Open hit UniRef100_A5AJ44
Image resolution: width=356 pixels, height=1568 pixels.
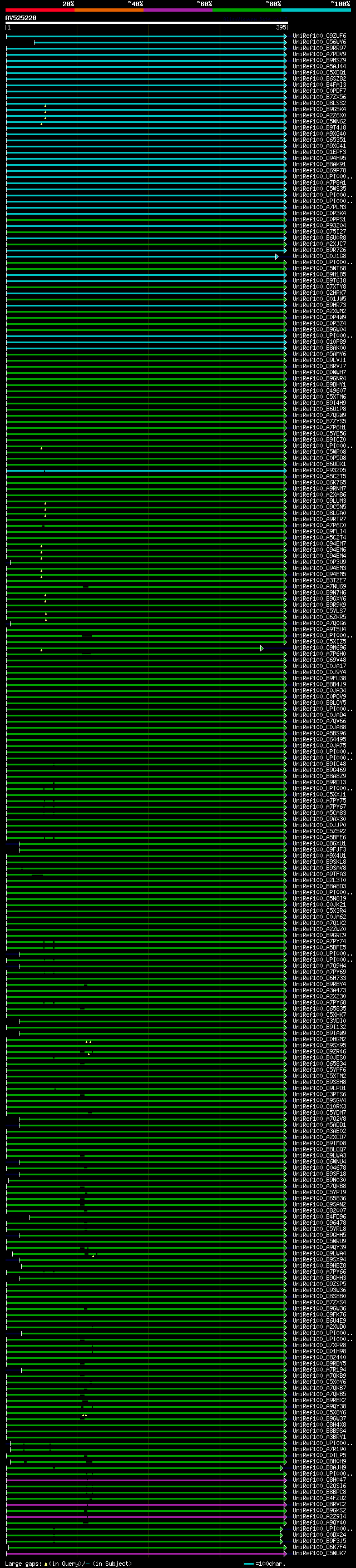pyautogui.click(x=319, y=66)
